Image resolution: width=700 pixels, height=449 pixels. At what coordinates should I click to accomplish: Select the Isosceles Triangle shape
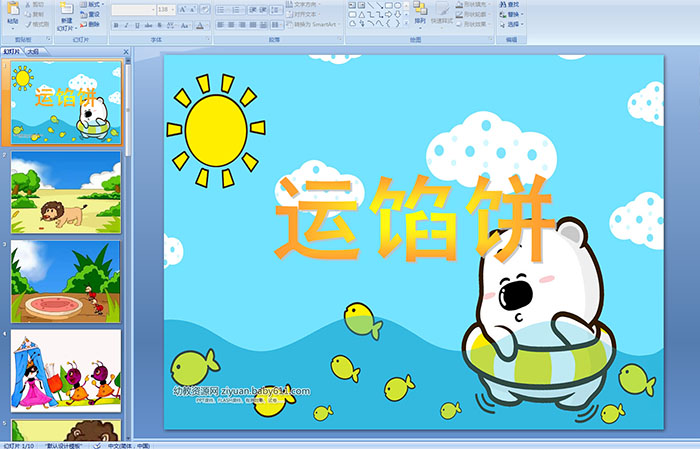coord(362,15)
